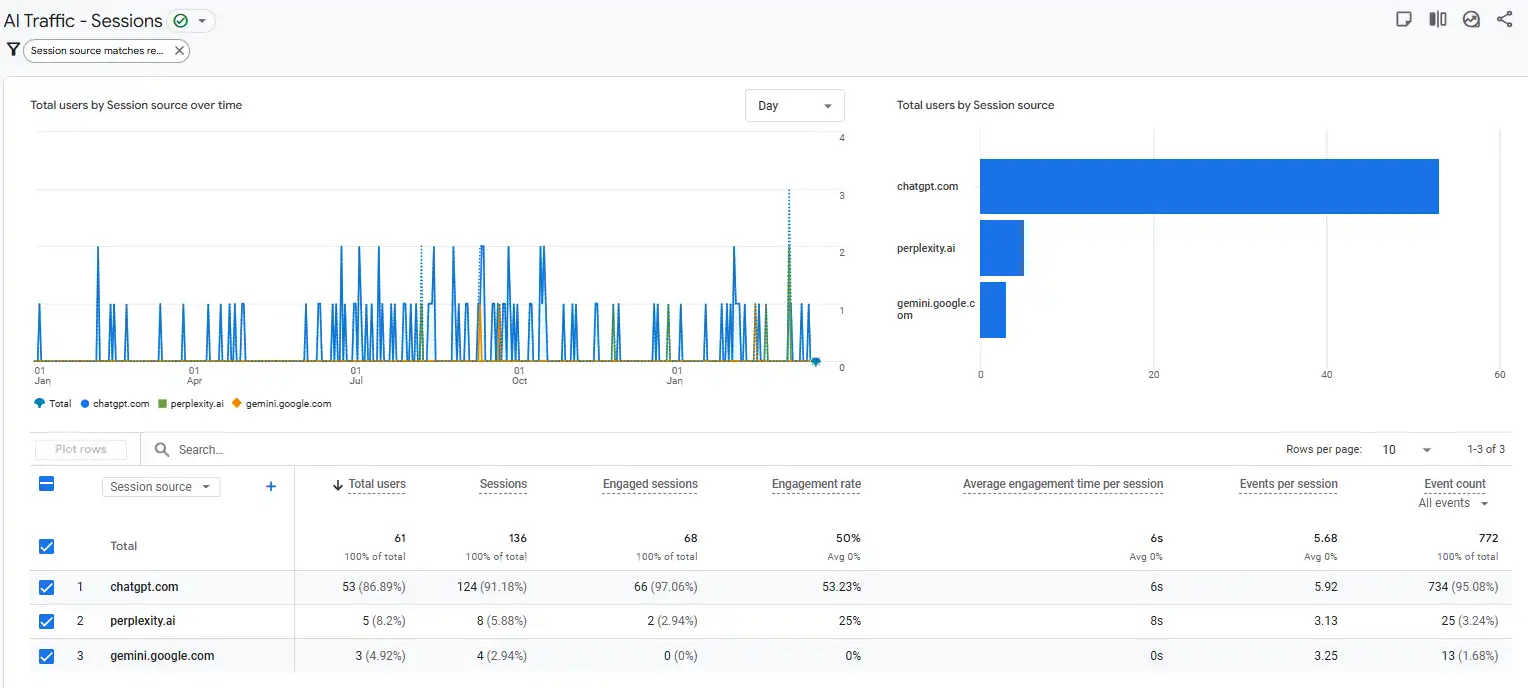Click the gemini.google.com bar in chart

point(993,310)
